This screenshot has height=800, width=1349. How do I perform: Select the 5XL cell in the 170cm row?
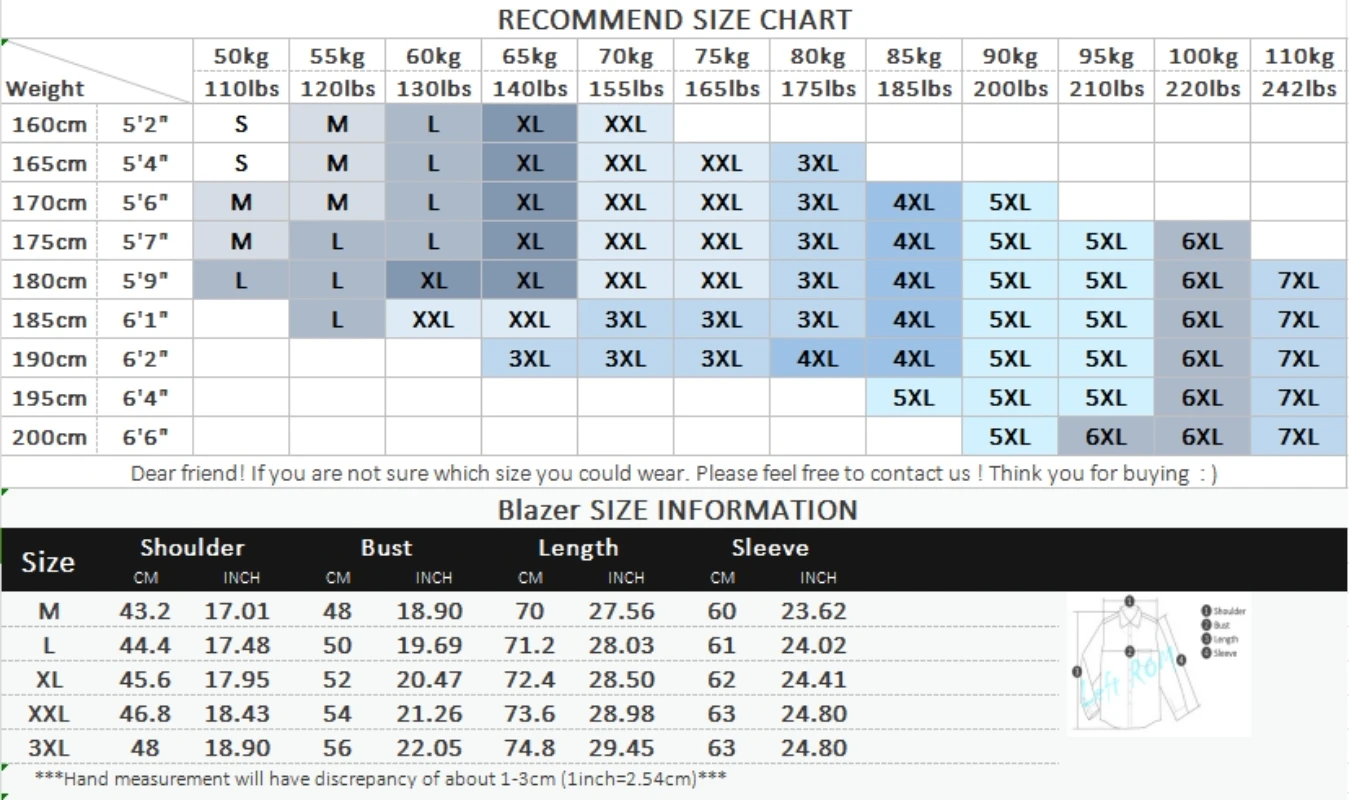click(1010, 202)
